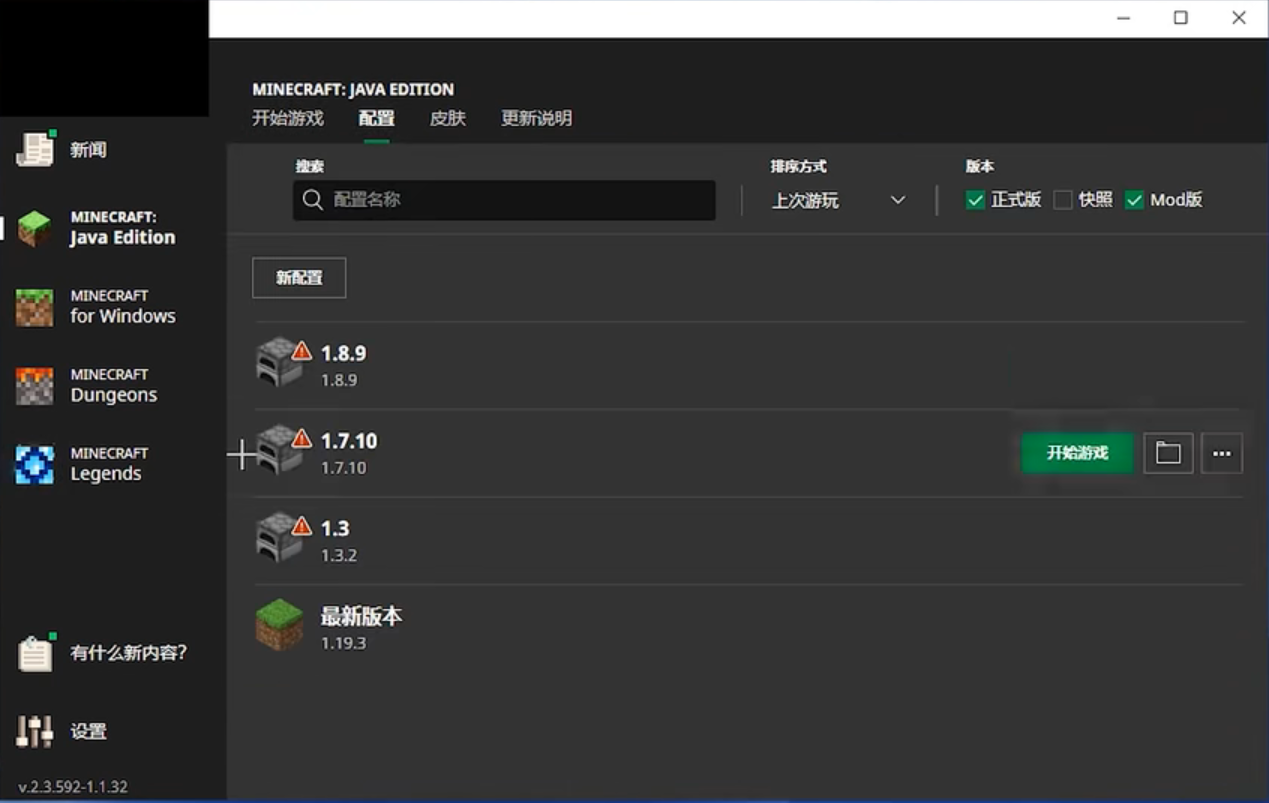Select Minecraft Java Edition grass block icon
Image resolution: width=1269 pixels, height=803 pixels.
[x=35, y=228]
